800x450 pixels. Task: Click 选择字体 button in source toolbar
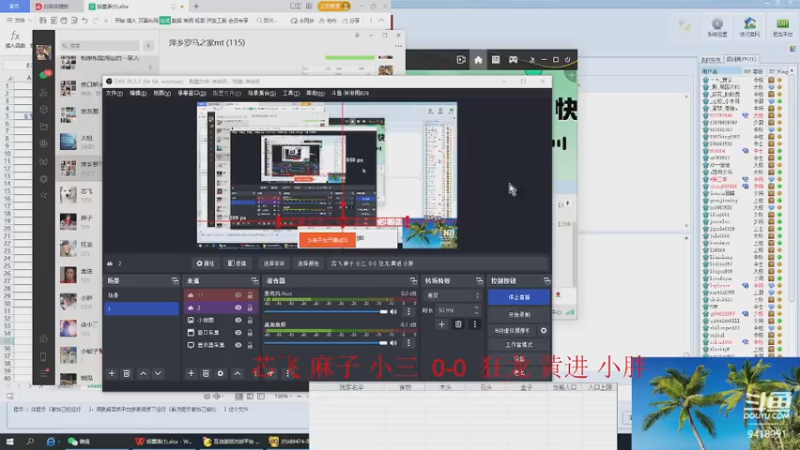(274, 264)
